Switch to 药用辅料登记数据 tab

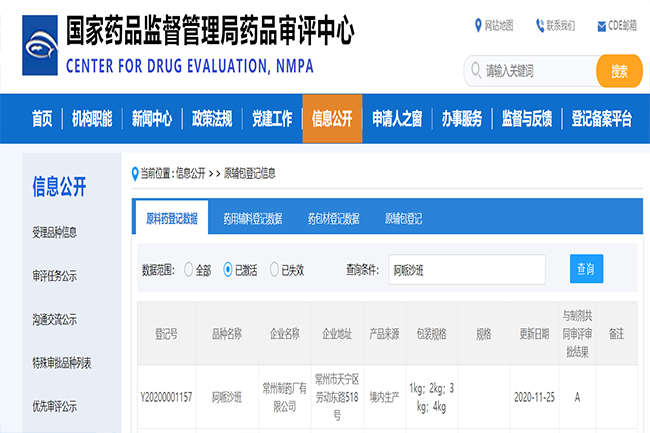pyautogui.click(x=252, y=217)
